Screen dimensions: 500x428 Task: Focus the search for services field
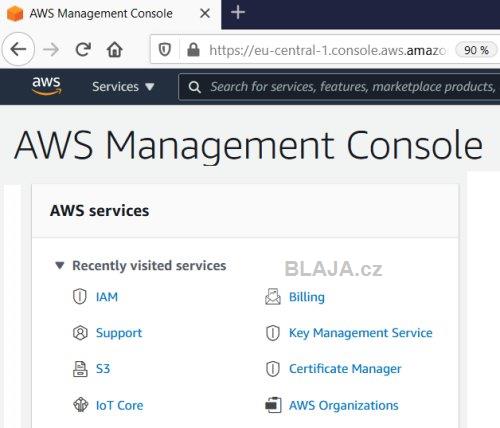coord(339,87)
